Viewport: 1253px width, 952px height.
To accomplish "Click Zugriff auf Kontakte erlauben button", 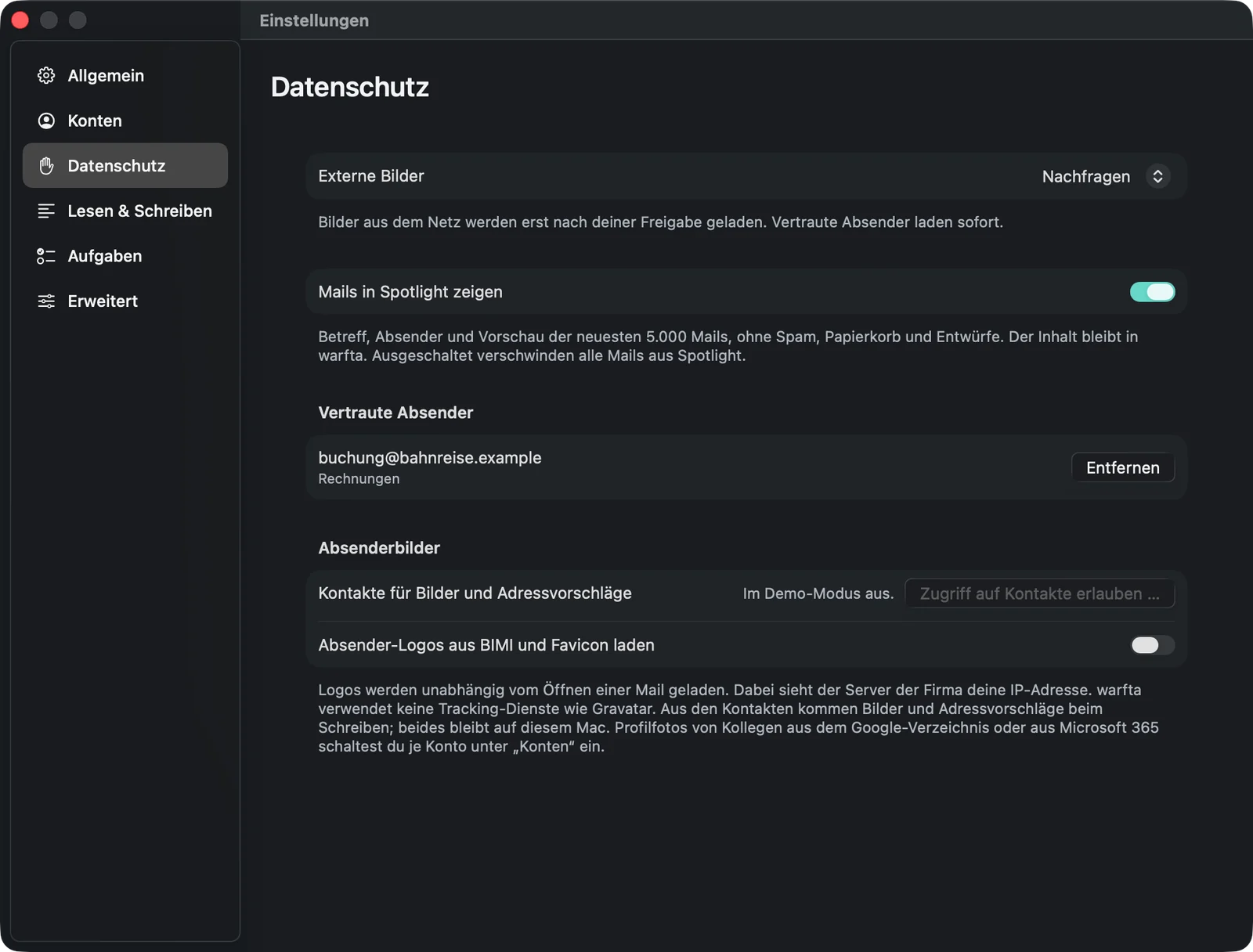I will click(x=1039, y=593).
